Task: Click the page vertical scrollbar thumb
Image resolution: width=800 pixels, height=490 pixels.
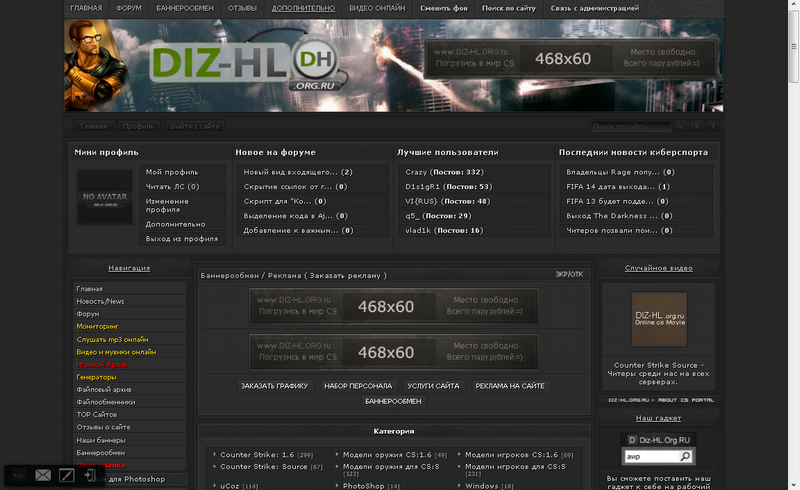Action: [793, 46]
